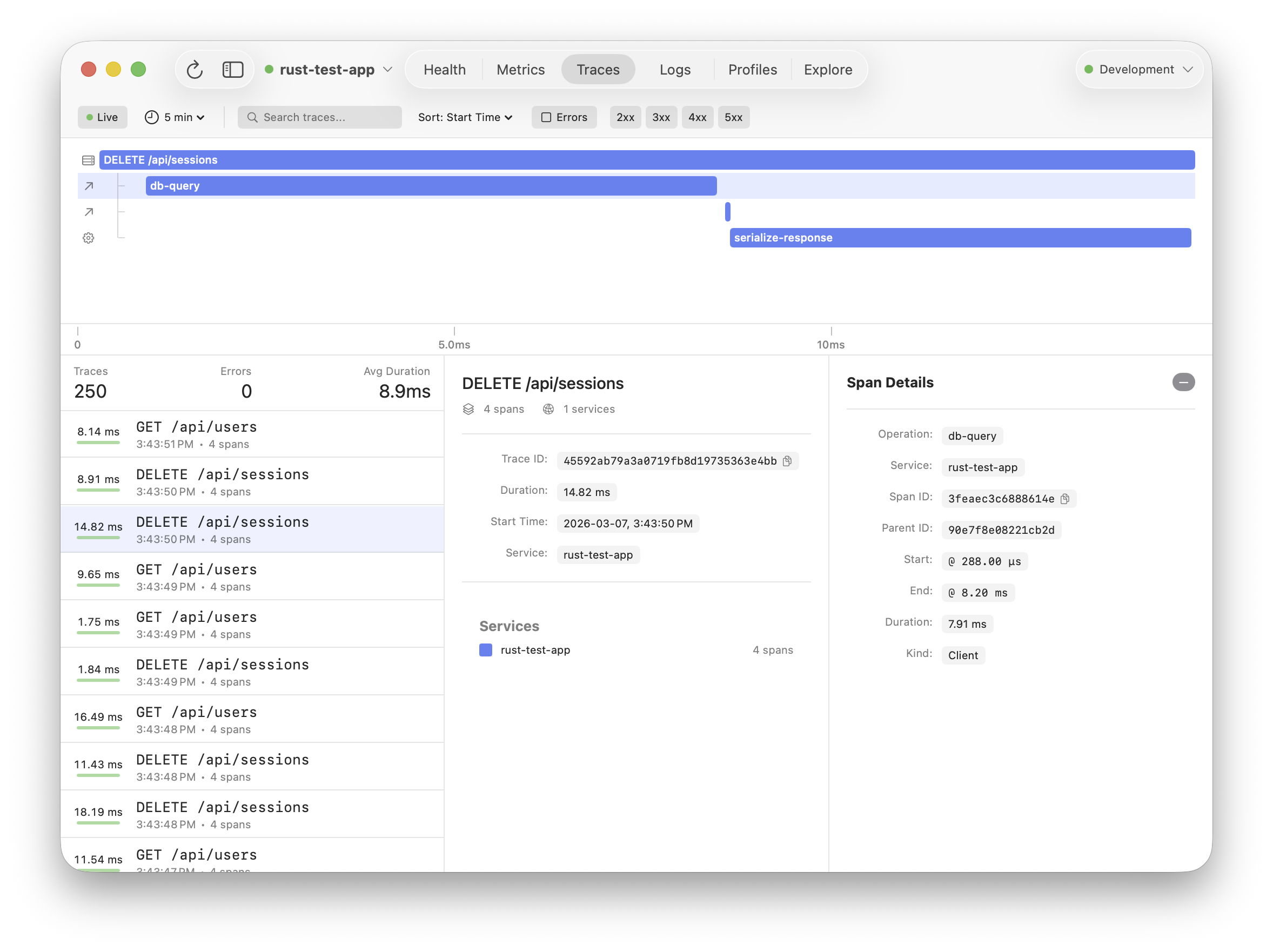Open the 16.49 ms GET /api/users trace
Screen dimensions: 1273x952
point(252,720)
